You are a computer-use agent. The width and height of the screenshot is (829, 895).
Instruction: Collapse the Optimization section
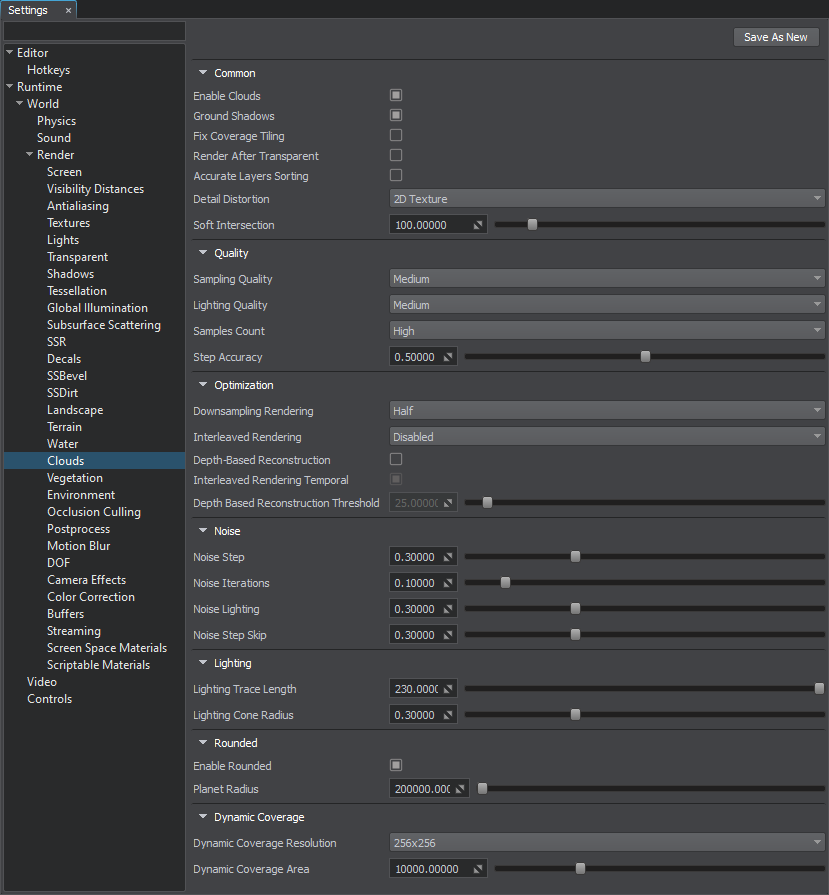click(203, 385)
